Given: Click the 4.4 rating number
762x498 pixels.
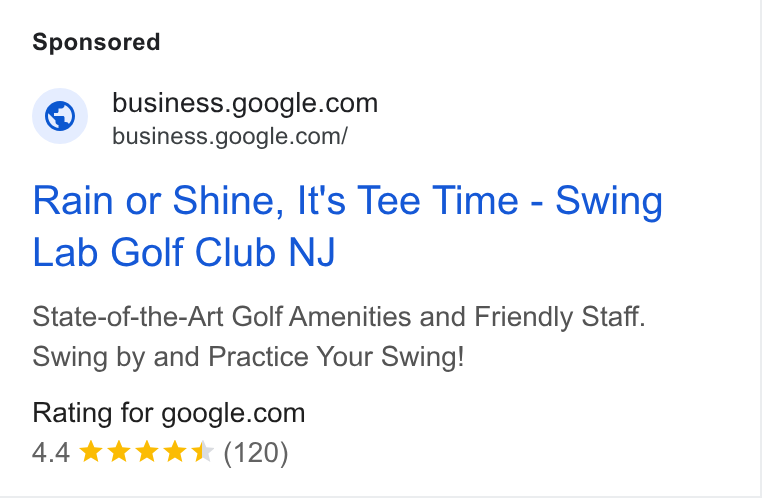Looking at the screenshot, I should click(x=51, y=453).
